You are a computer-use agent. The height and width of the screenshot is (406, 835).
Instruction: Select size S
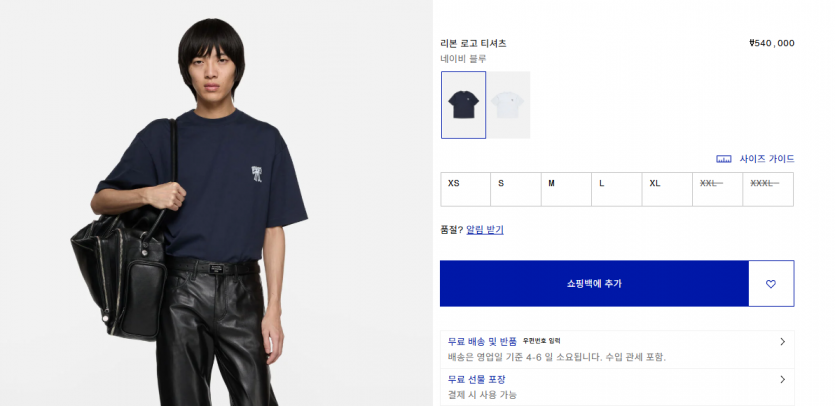(515, 189)
